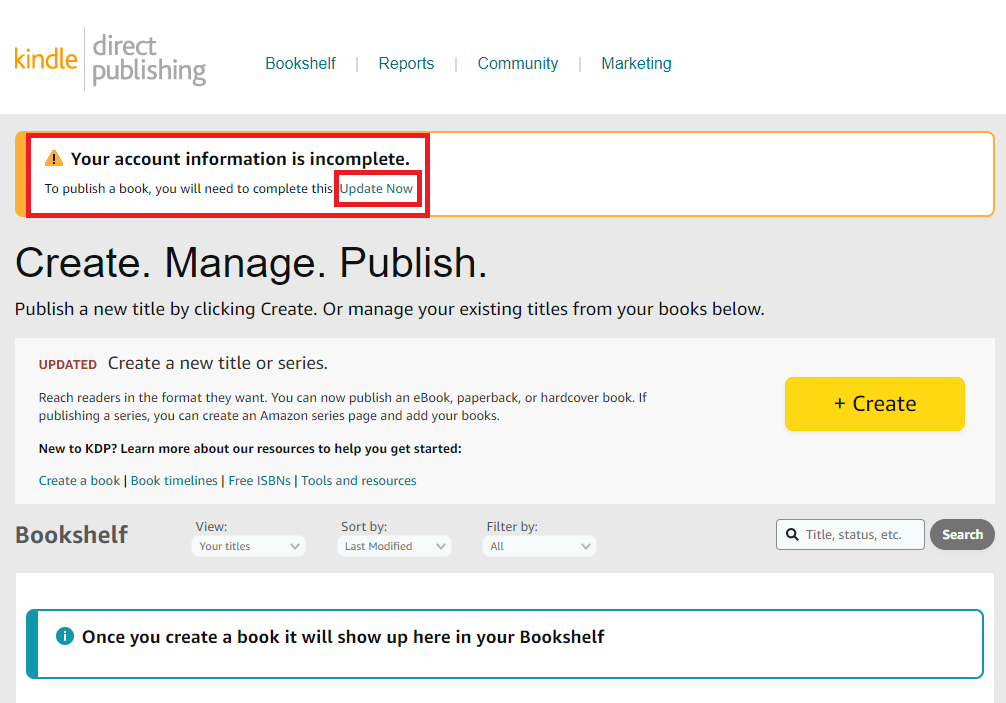1006x703 pixels.
Task: Open the Marketing navigation tab
Action: click(x=636, y=64)
